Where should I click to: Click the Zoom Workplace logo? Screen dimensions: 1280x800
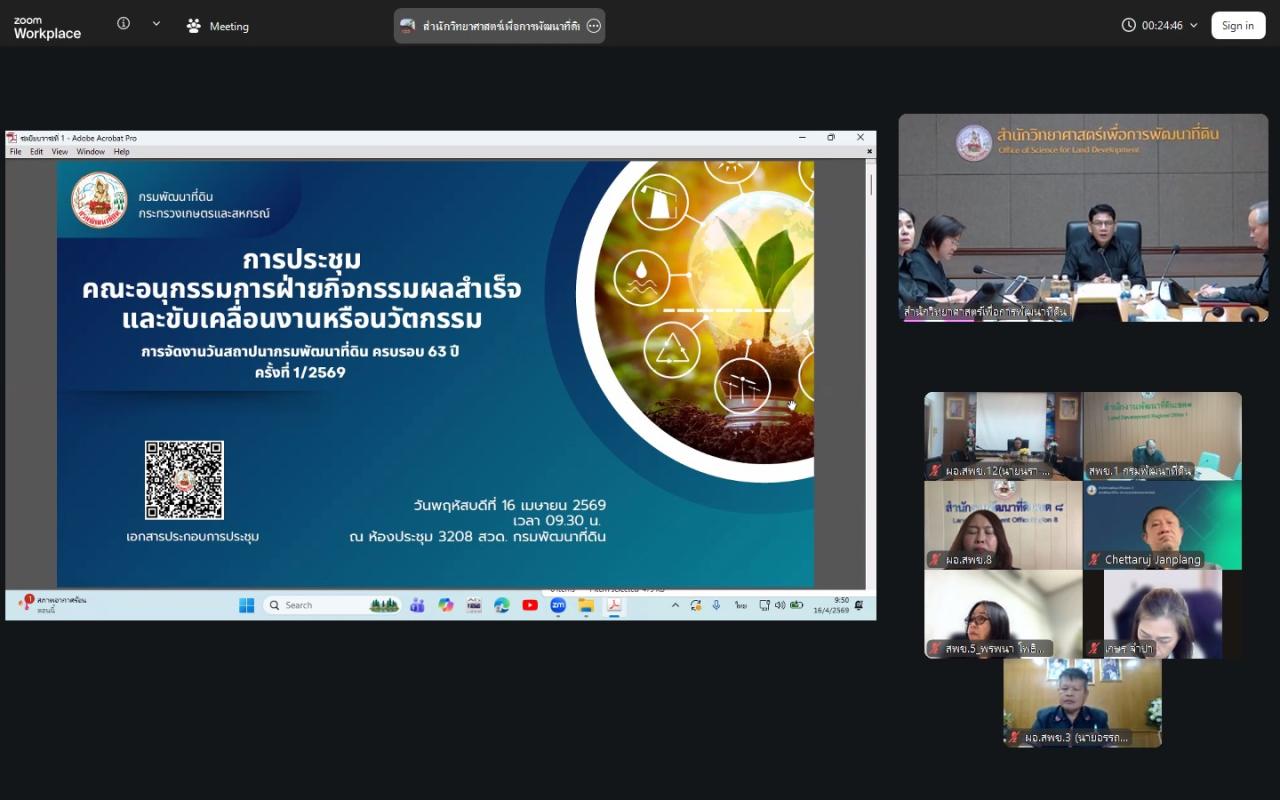47,27
